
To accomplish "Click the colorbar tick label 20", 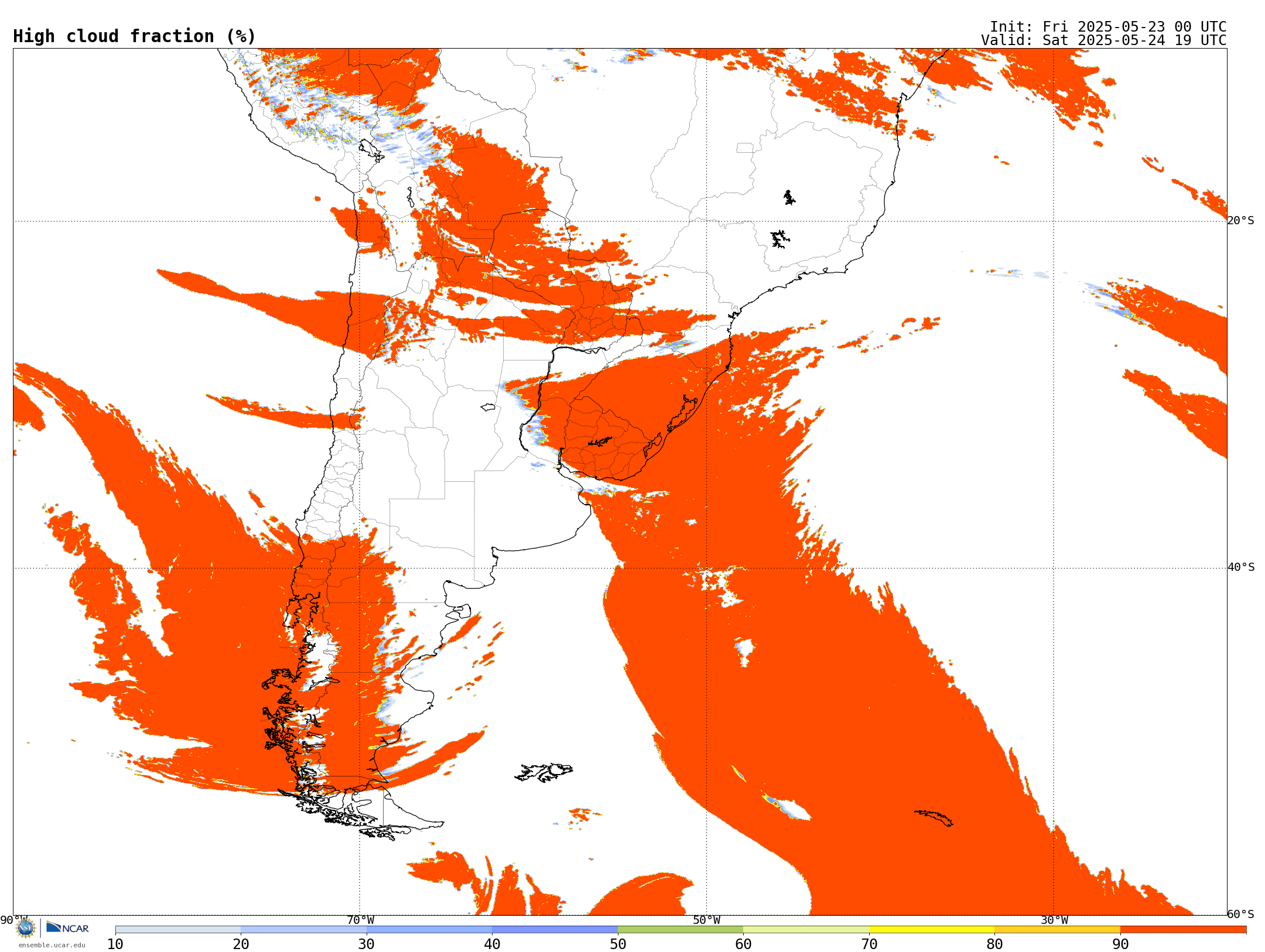I will click(x=241, y=944).
